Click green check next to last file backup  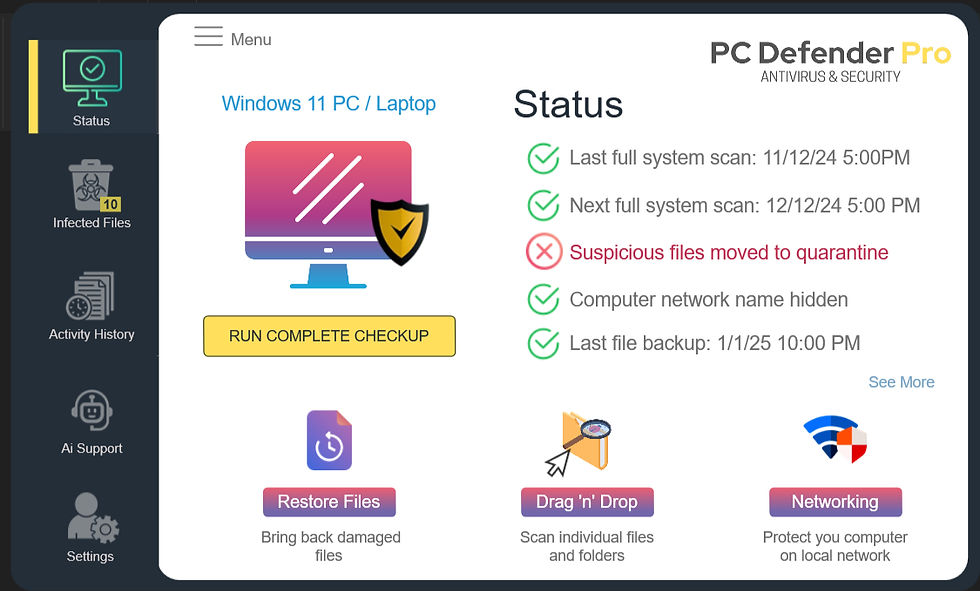click(543, 343)
